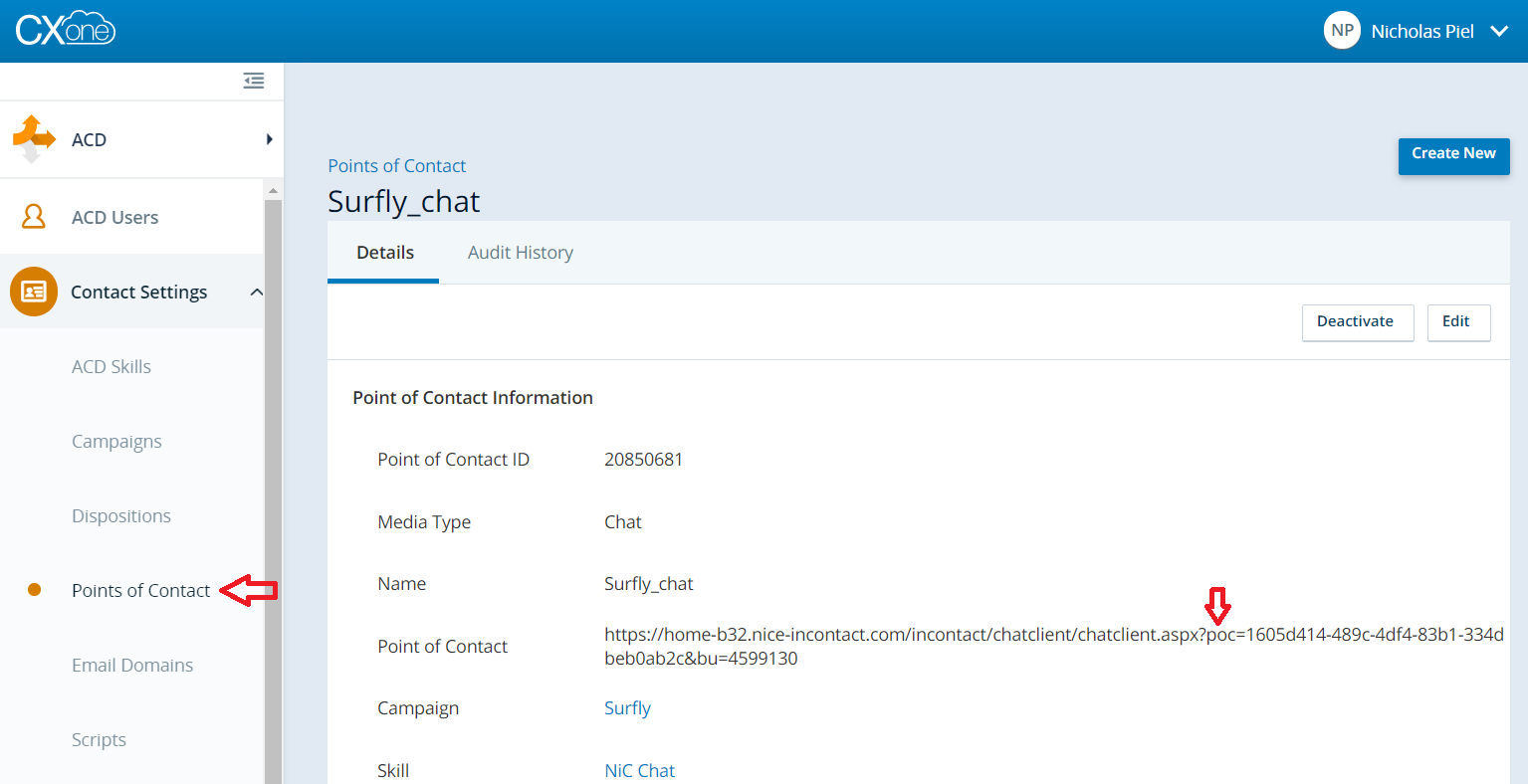Open the NiC Chat skill link
Viewport: 1528px width, 784px height.
[x=639, y=771]
